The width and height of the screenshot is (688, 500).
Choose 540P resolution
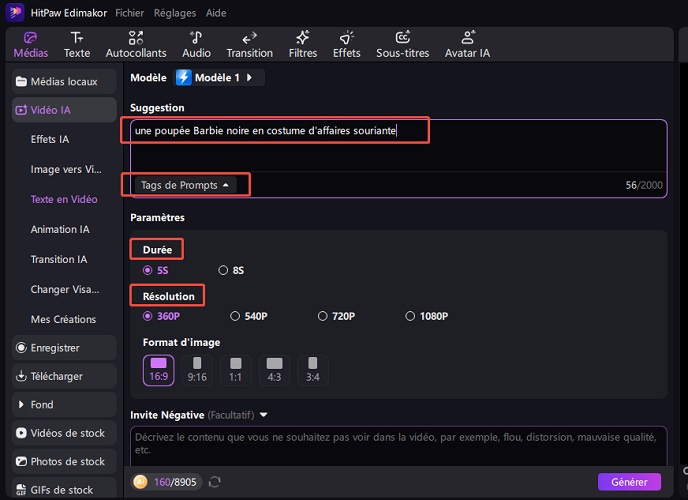249,316
